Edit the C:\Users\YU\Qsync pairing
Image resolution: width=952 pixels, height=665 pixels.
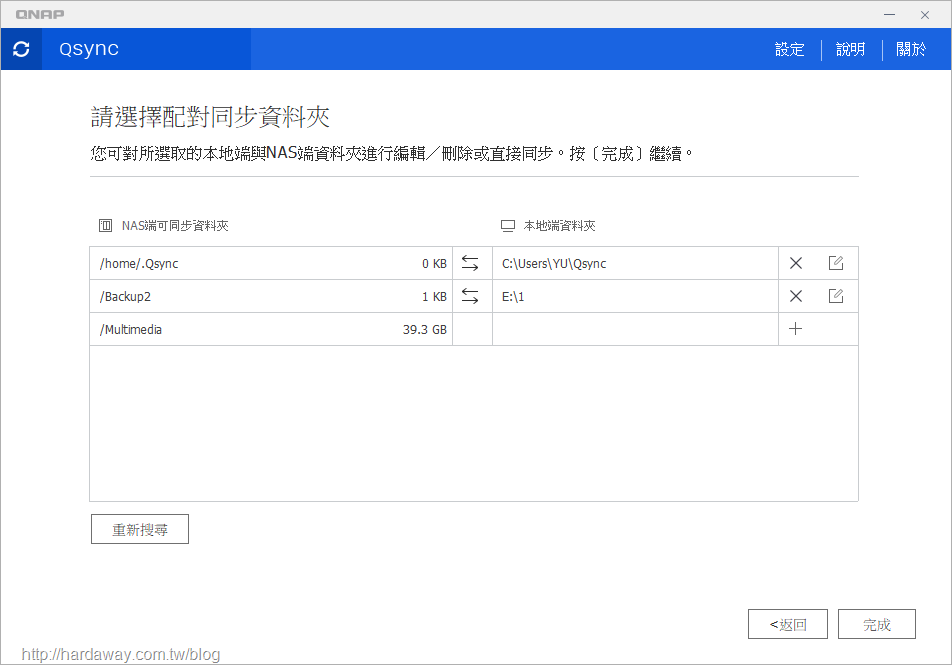pyautogui.click(x=836, y=263)
